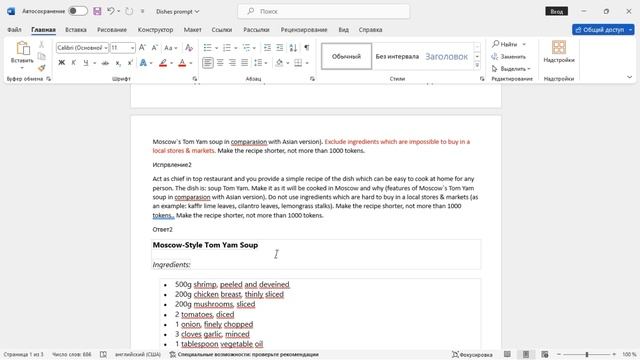Viewport: 640px width, 360px height.
Task: Expand the underline style dropdown arrow
Action: tap(94, 63)
